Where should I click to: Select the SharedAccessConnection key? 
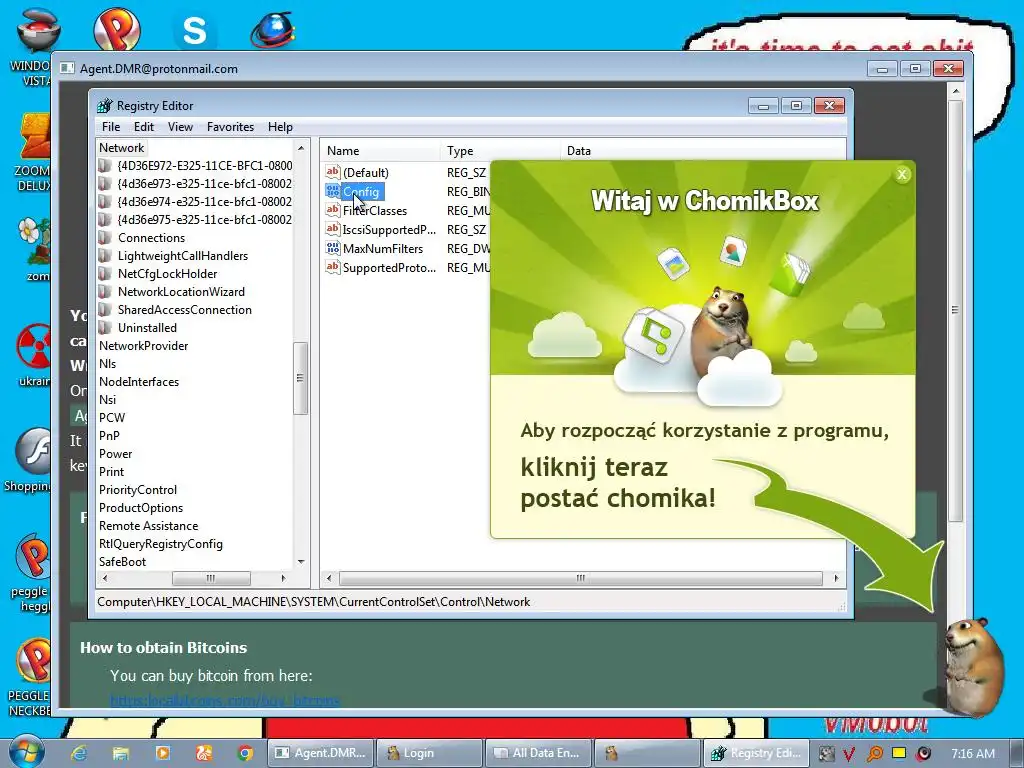184,310
